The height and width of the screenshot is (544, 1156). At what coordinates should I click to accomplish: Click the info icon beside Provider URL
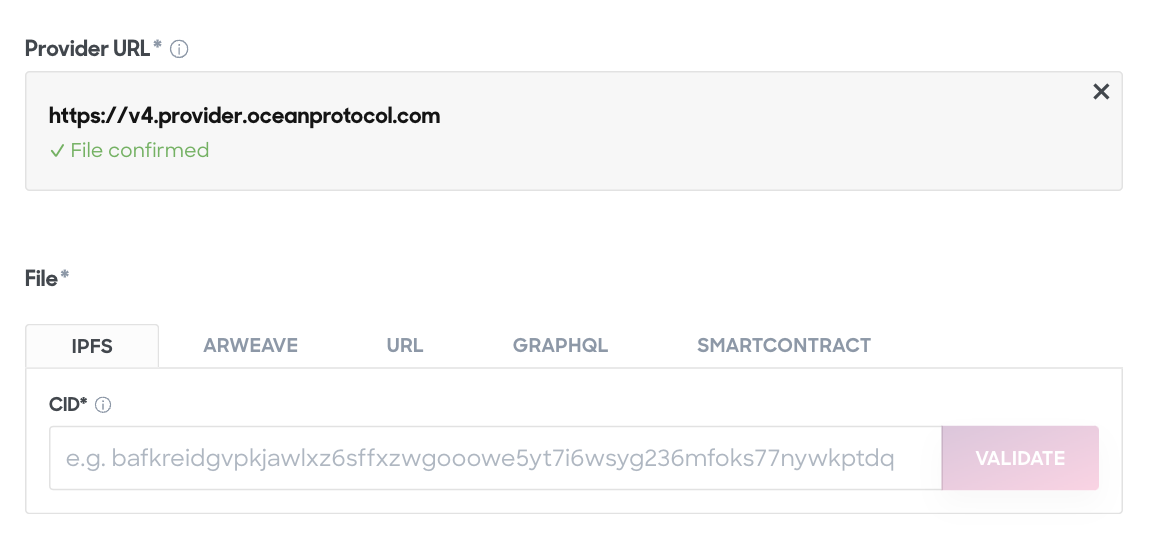(x=179, y=49)
